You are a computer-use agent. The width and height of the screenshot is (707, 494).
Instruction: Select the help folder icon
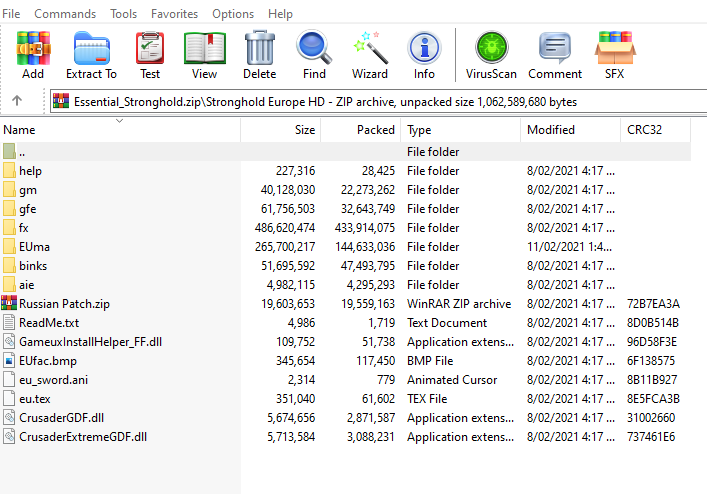pyautogui.click(x=9, y=171)
